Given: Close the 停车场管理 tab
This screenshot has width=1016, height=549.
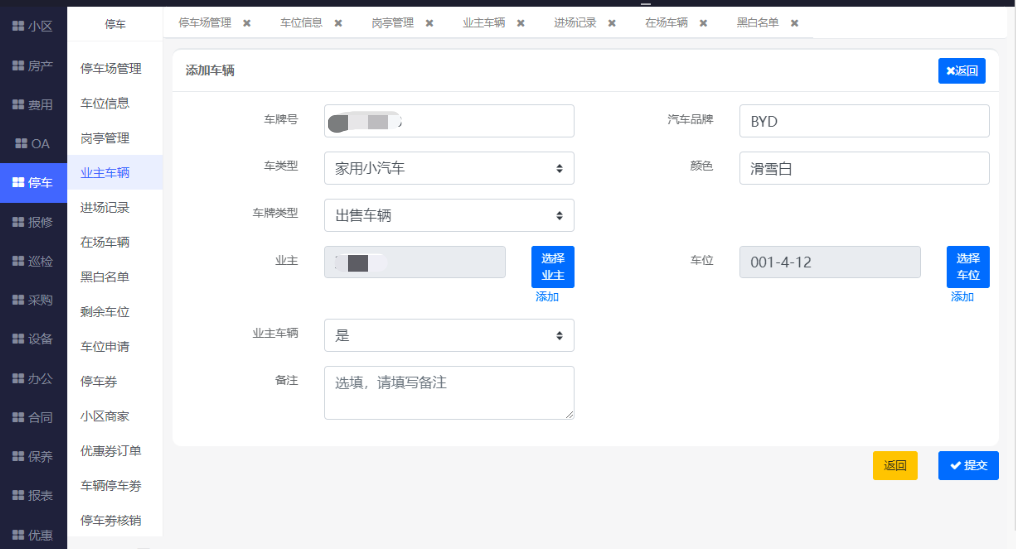Looking at the screenshot, I should [247, 23].
